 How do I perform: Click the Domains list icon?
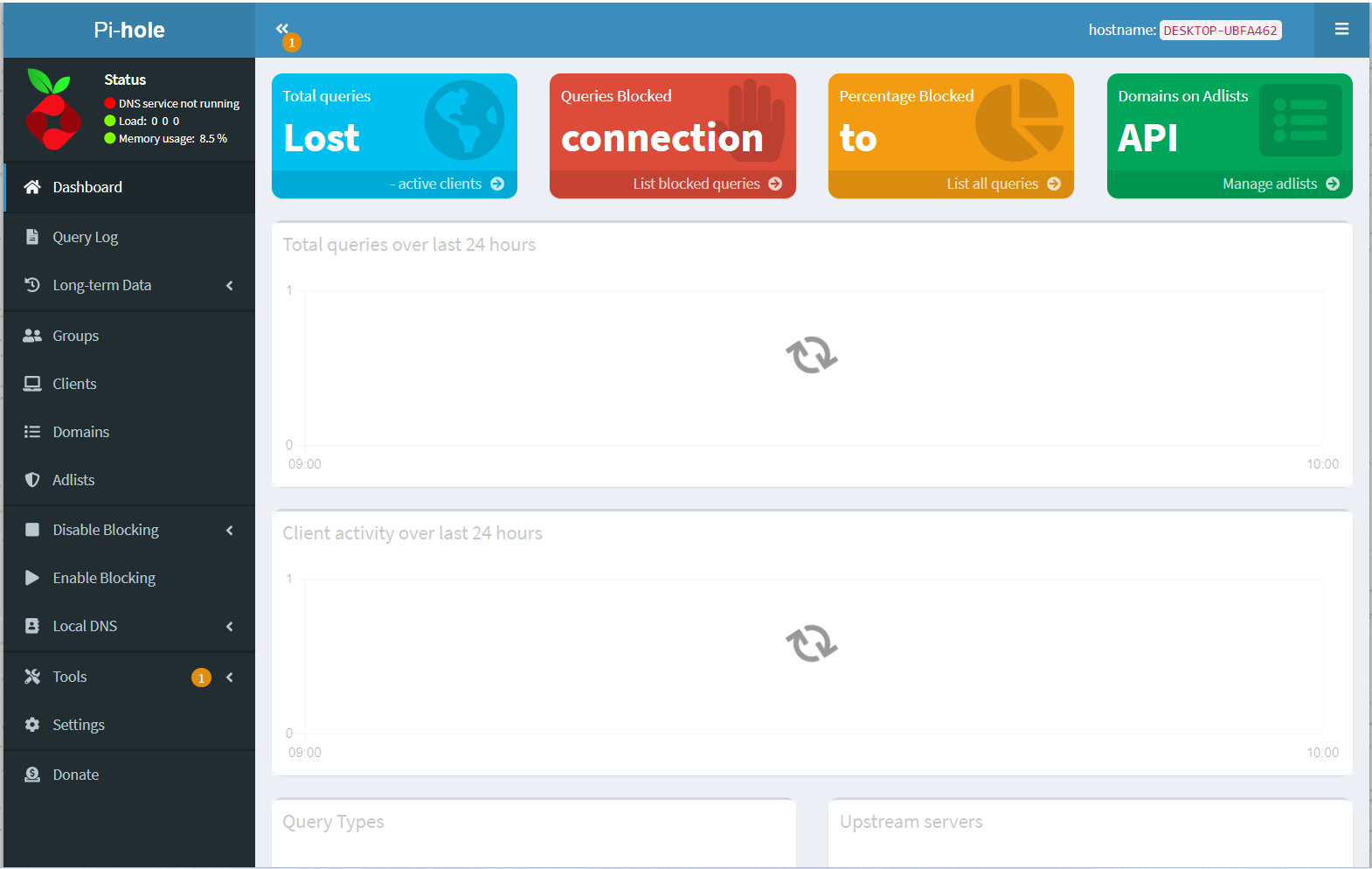(x=32, y=432)
